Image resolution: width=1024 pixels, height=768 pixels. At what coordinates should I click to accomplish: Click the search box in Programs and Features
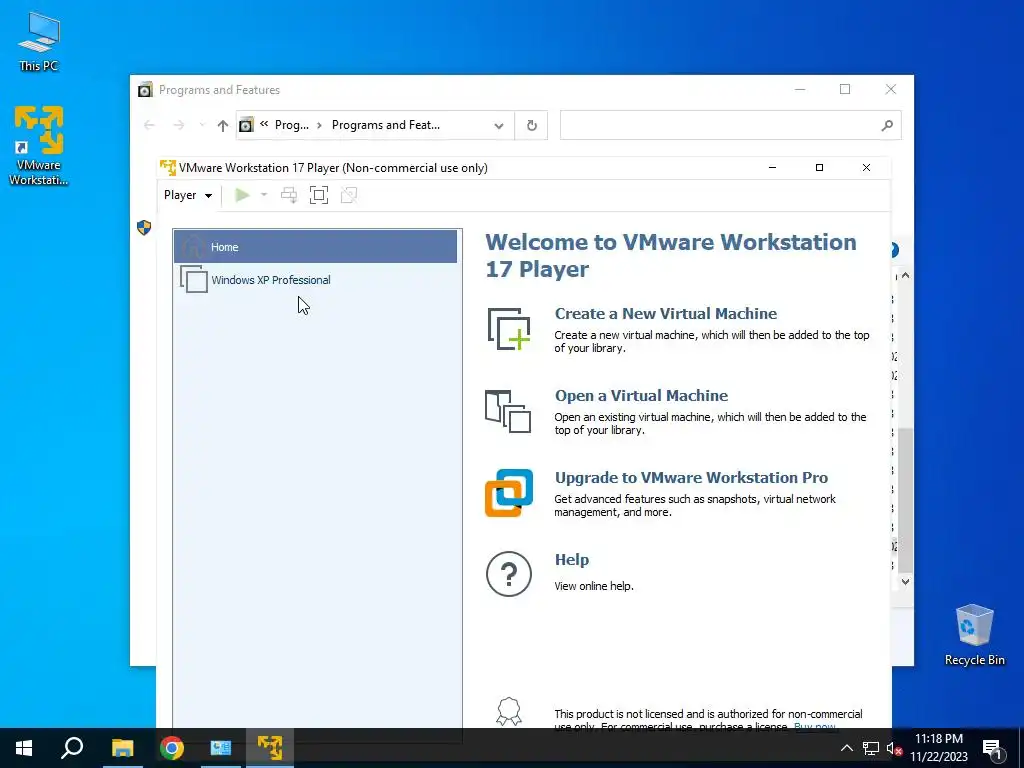pyautogui.click(x=731, y=125)
